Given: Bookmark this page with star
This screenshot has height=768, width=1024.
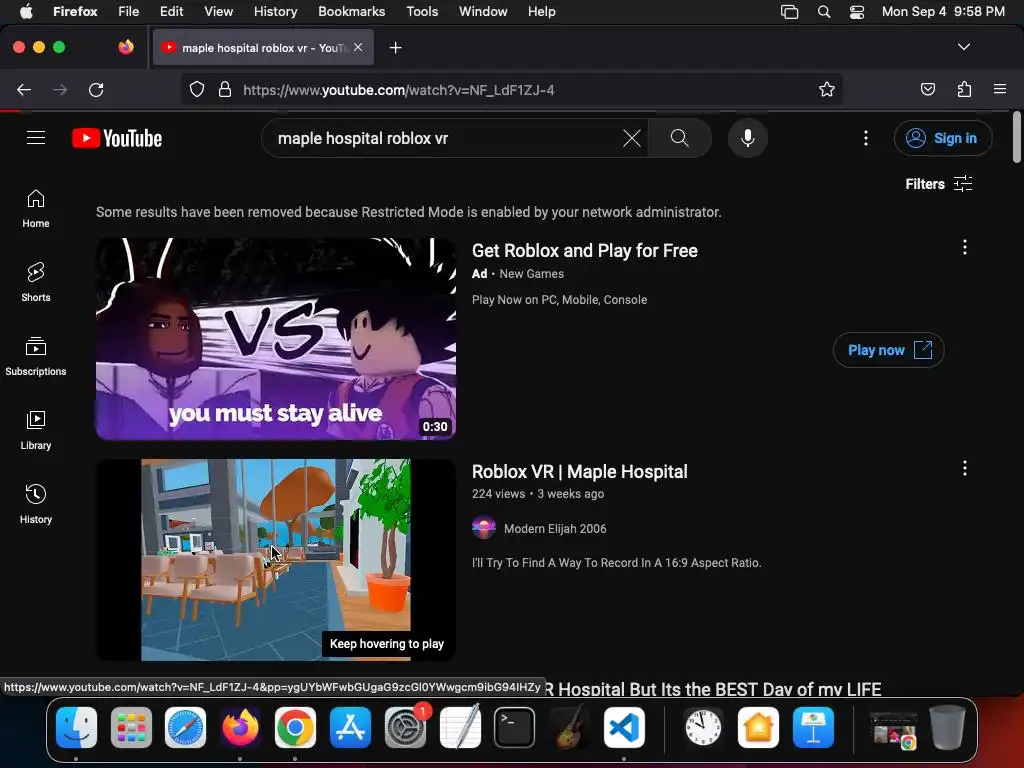Looking at the screenshot, I should tap(827, 89).
